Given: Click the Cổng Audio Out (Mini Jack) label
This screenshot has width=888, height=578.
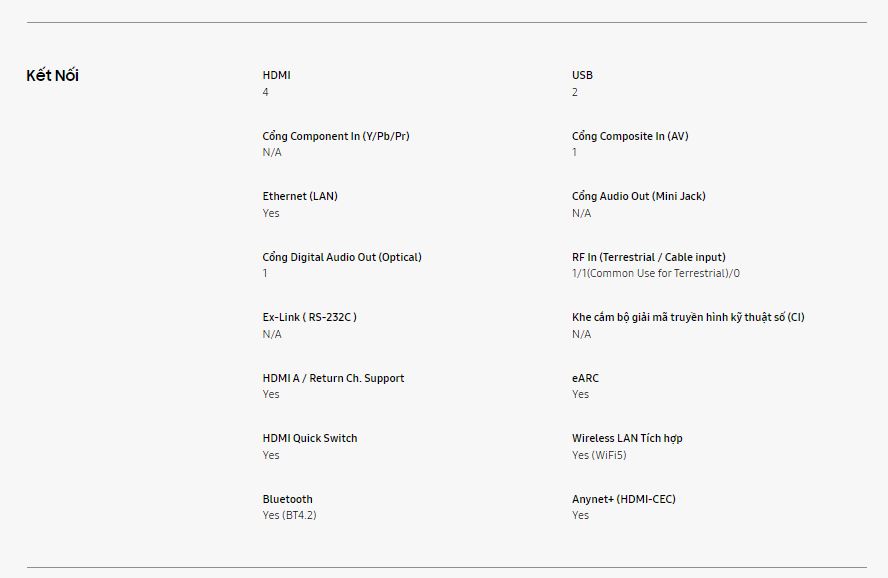Looking at the screenshot, I should tap(638, 196).
